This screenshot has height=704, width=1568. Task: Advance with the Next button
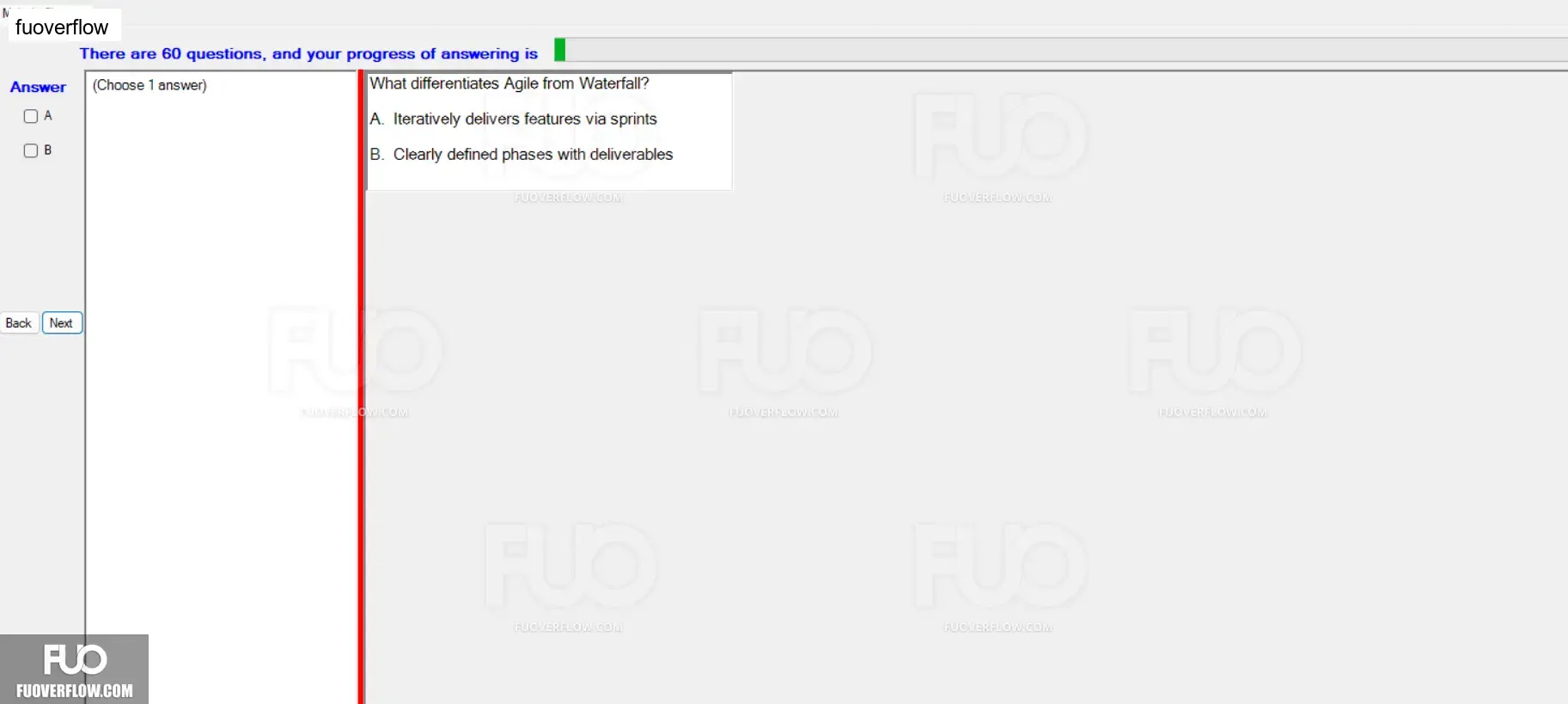pos(62,323)
